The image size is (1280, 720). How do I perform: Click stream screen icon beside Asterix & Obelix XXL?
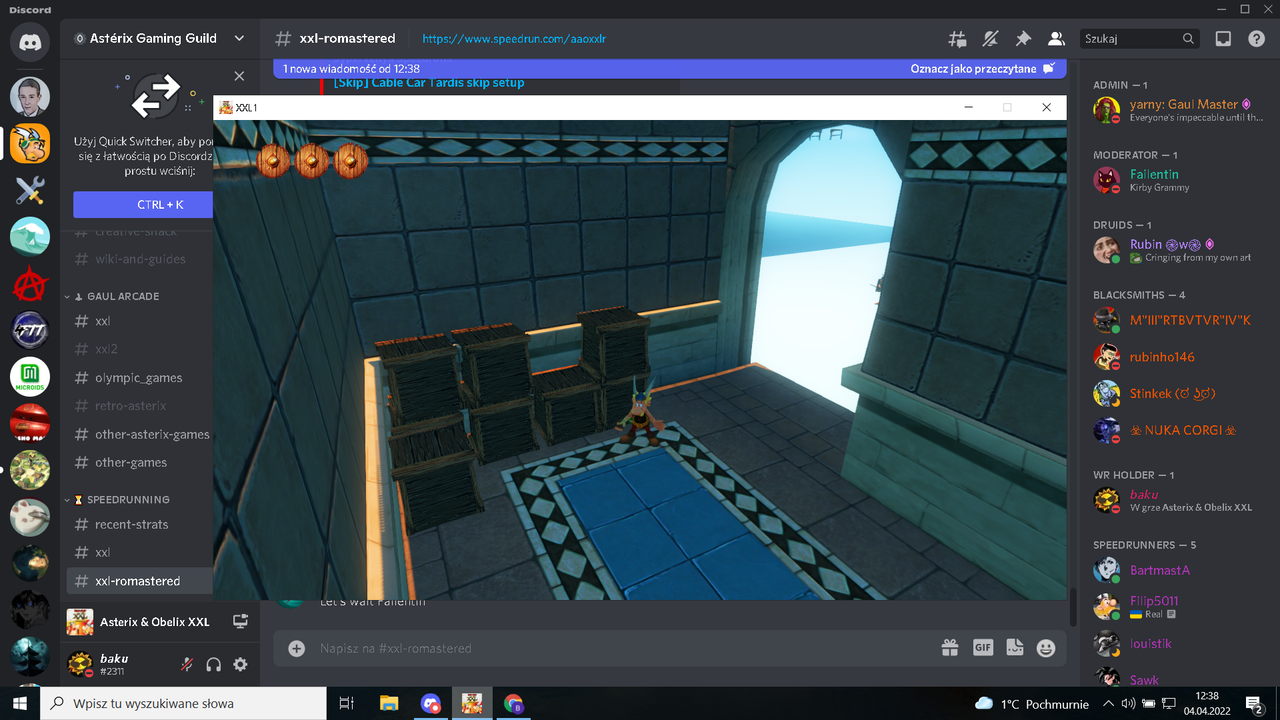click(x=240, y=621)
